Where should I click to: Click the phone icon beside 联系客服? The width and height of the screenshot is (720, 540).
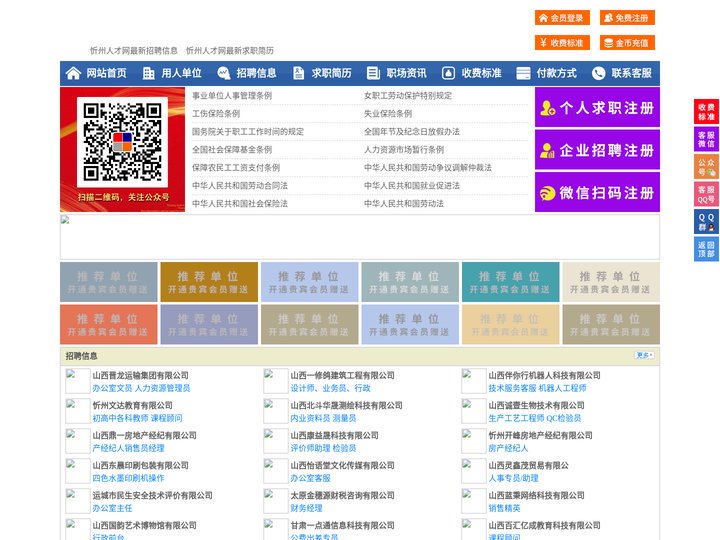click(x=598, y=73)
